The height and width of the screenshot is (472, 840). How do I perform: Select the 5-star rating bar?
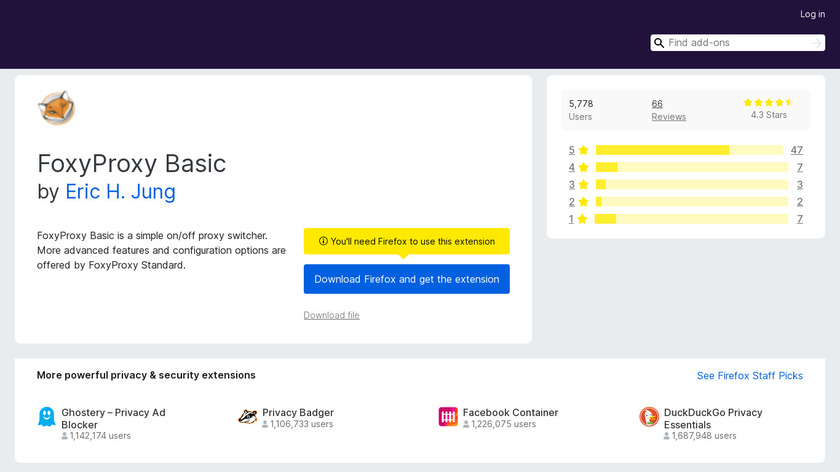(691, 150)
